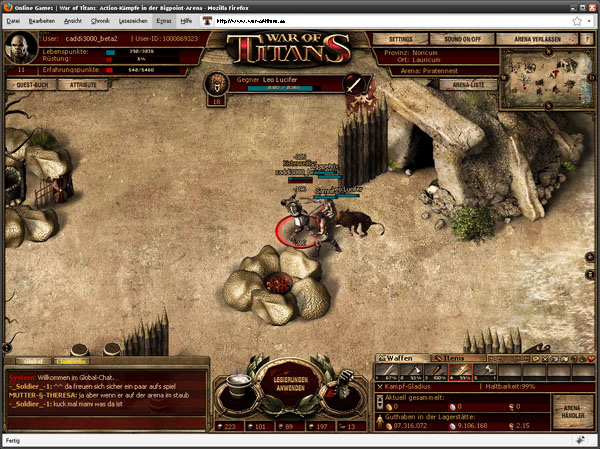Open the Extras menu in Firefox
600x449 pixels.
pos(163,19)
